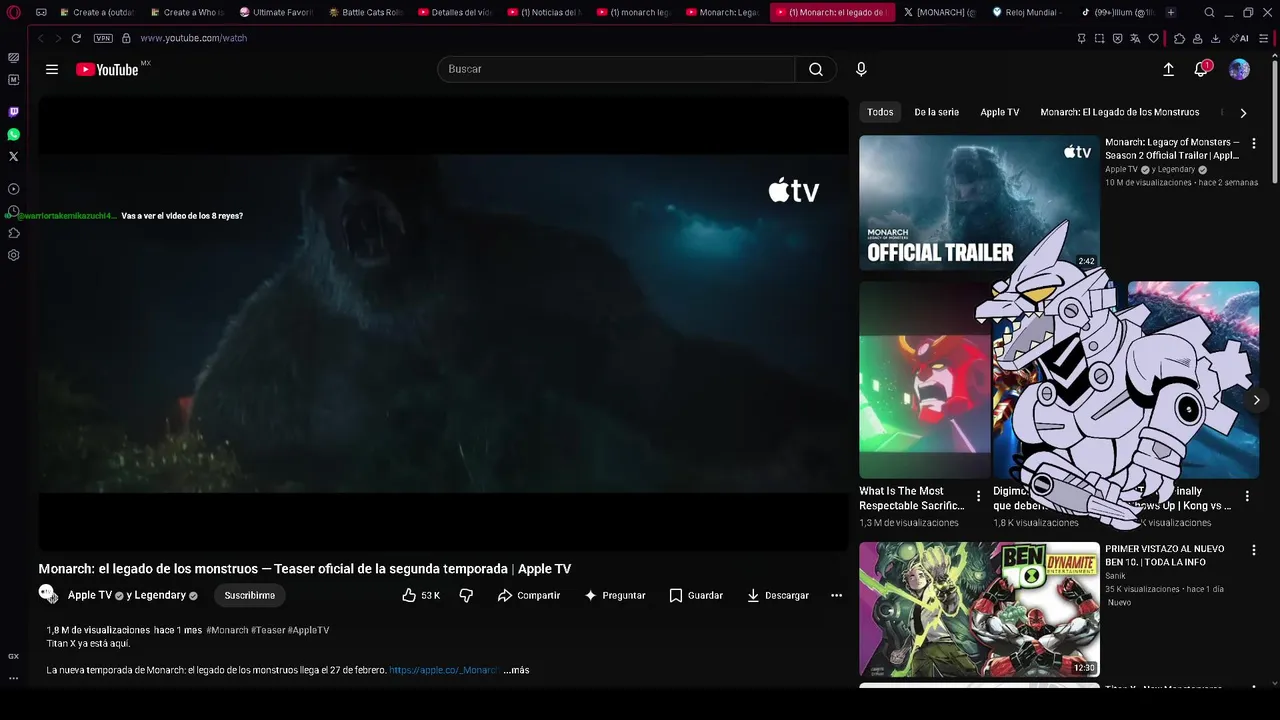Open the YouTube hamburger guide menu
The image size is (1280, 720).
(x=52, y=69)
